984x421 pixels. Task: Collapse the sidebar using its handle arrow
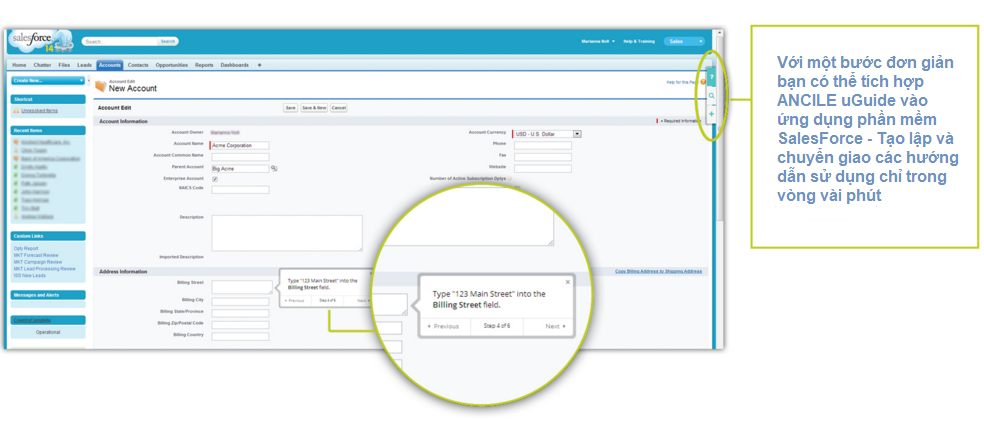coord(88,82)
